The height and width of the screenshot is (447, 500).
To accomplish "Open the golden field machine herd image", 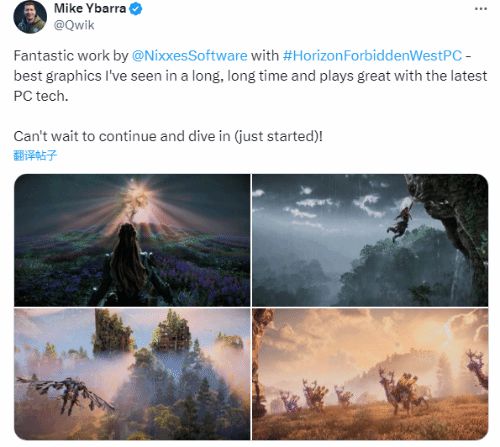I will [370, 374].
